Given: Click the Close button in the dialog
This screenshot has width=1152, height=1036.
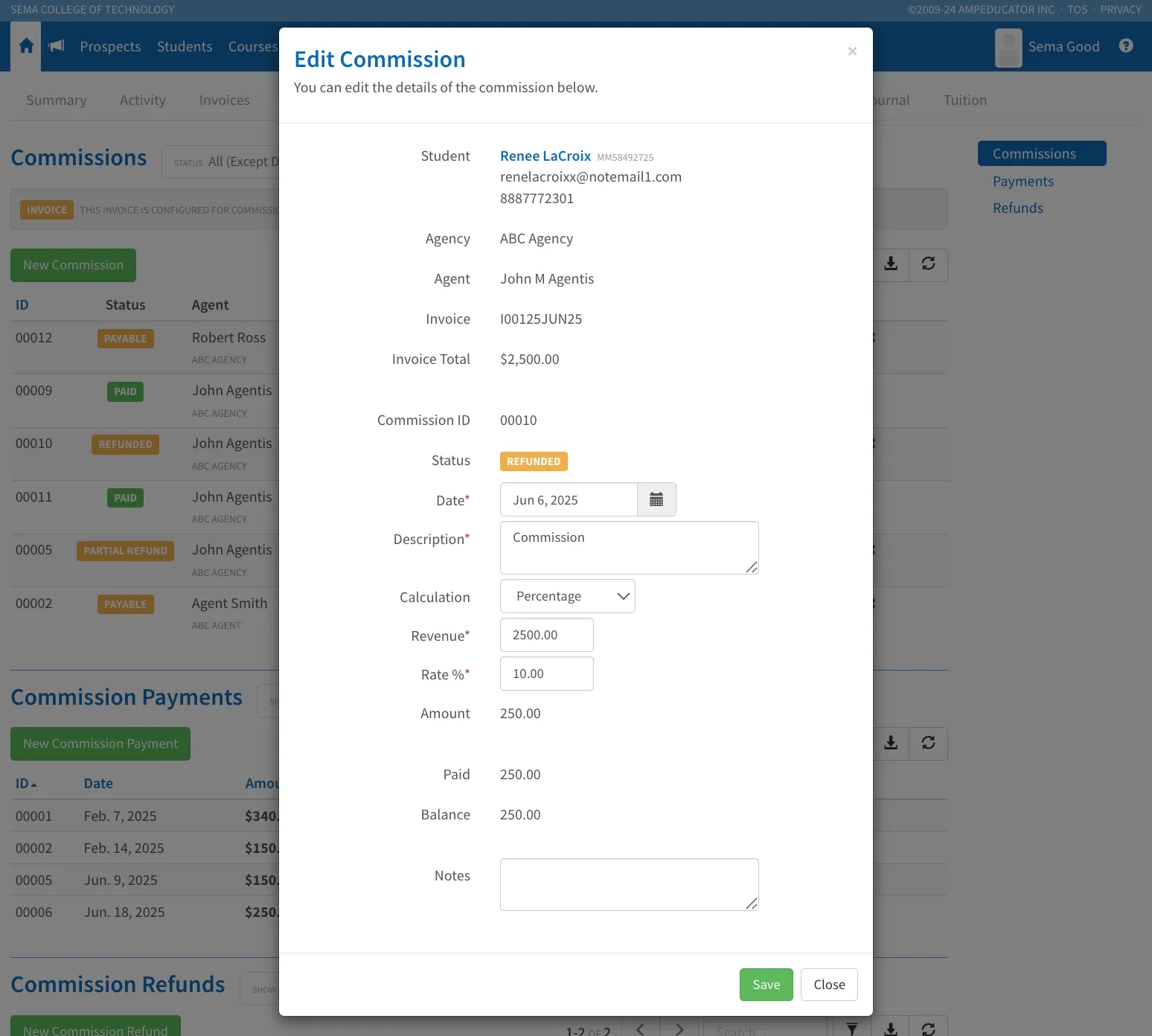Looking at the screenshot, I should (829, 985).
